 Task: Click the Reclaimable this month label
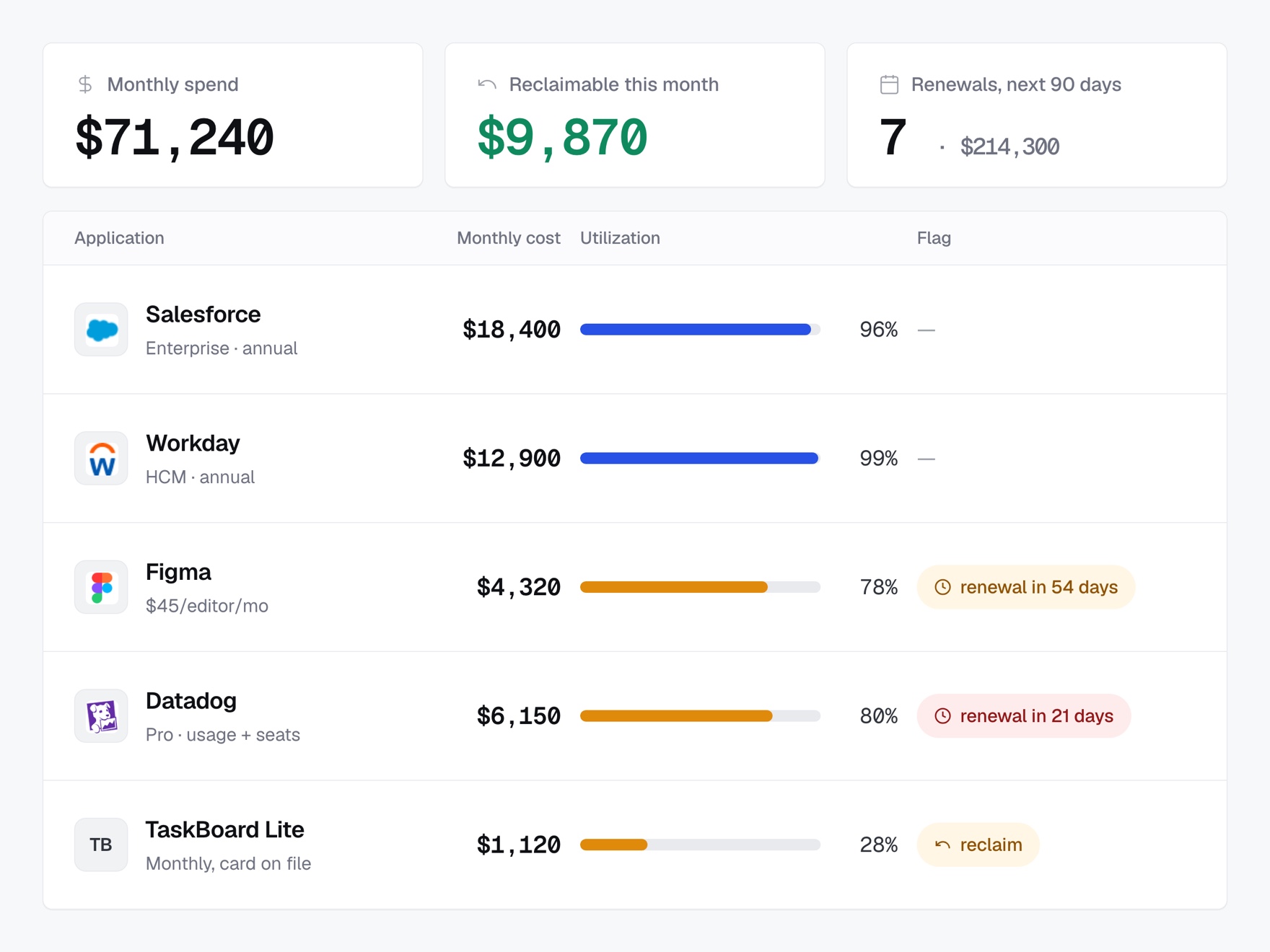pyautogui.click(x=614, y=84)
